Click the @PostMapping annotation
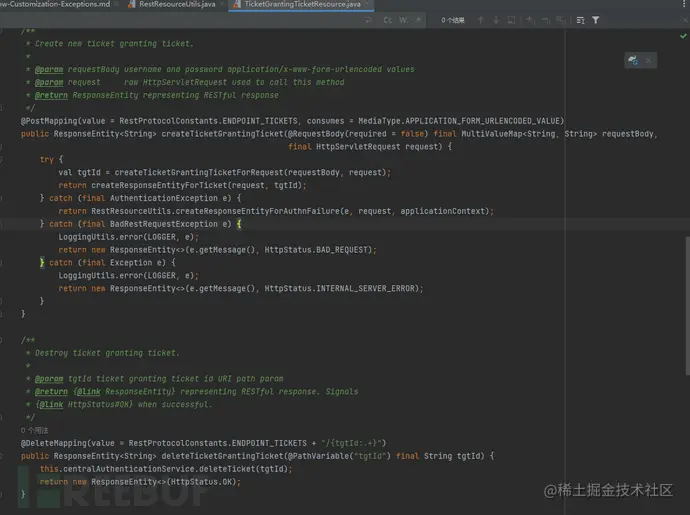This screenshot has width=690, height=515. (x=48, y=121)
